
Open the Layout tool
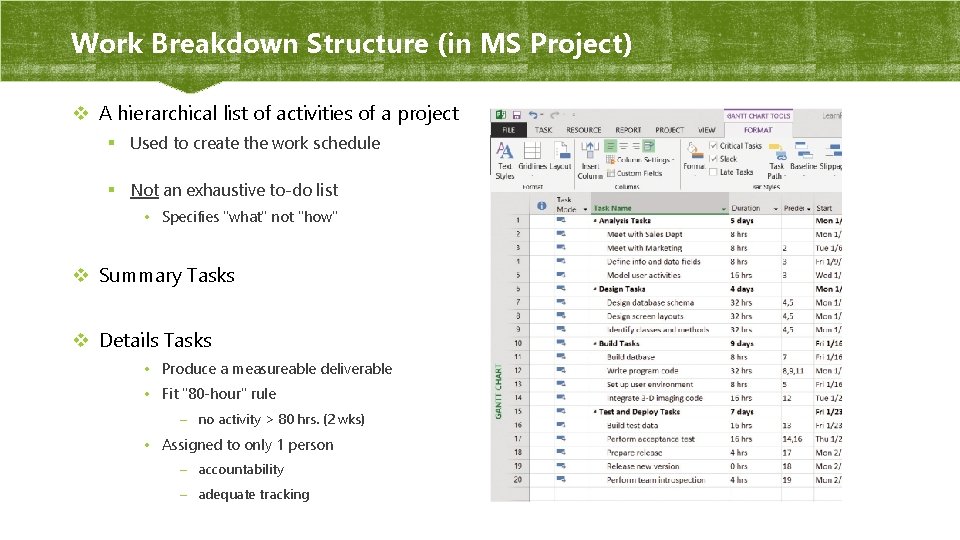click(560, 157)
